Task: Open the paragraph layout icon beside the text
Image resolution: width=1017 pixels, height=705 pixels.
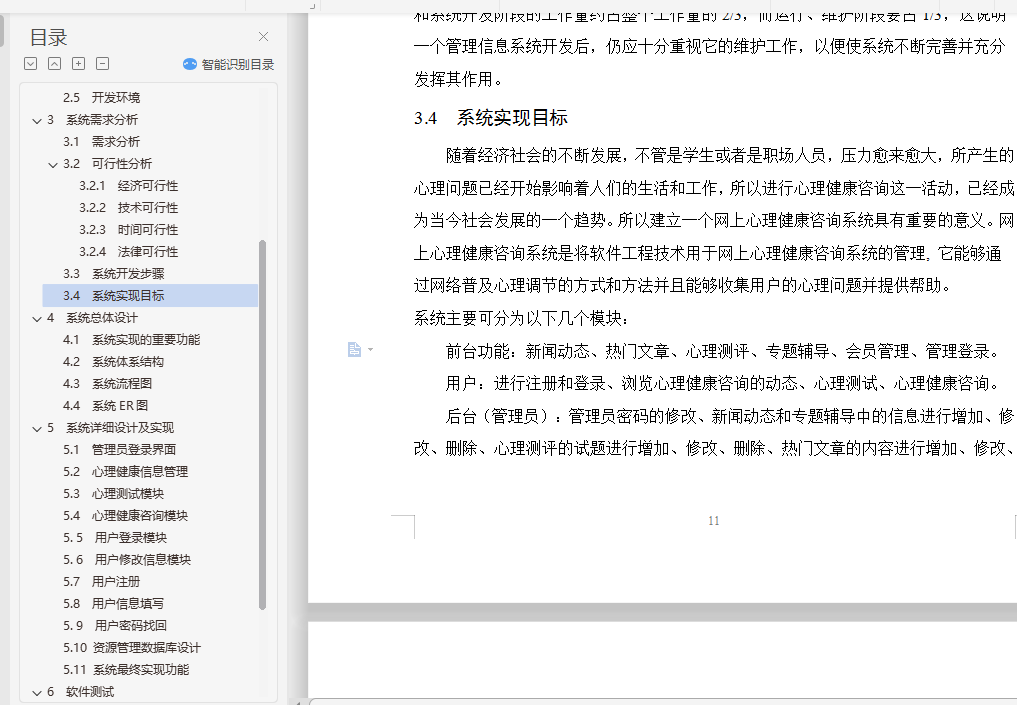Action: (354, 350)
